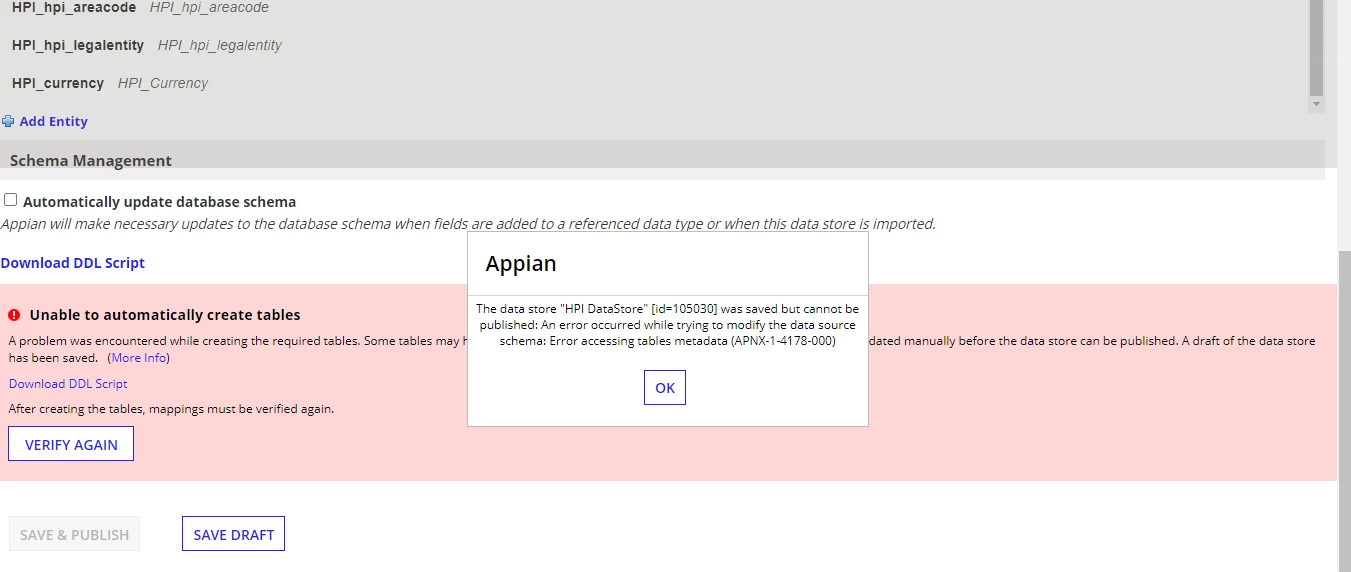Open Download DDL Script link in error banner

click(68, 384)
